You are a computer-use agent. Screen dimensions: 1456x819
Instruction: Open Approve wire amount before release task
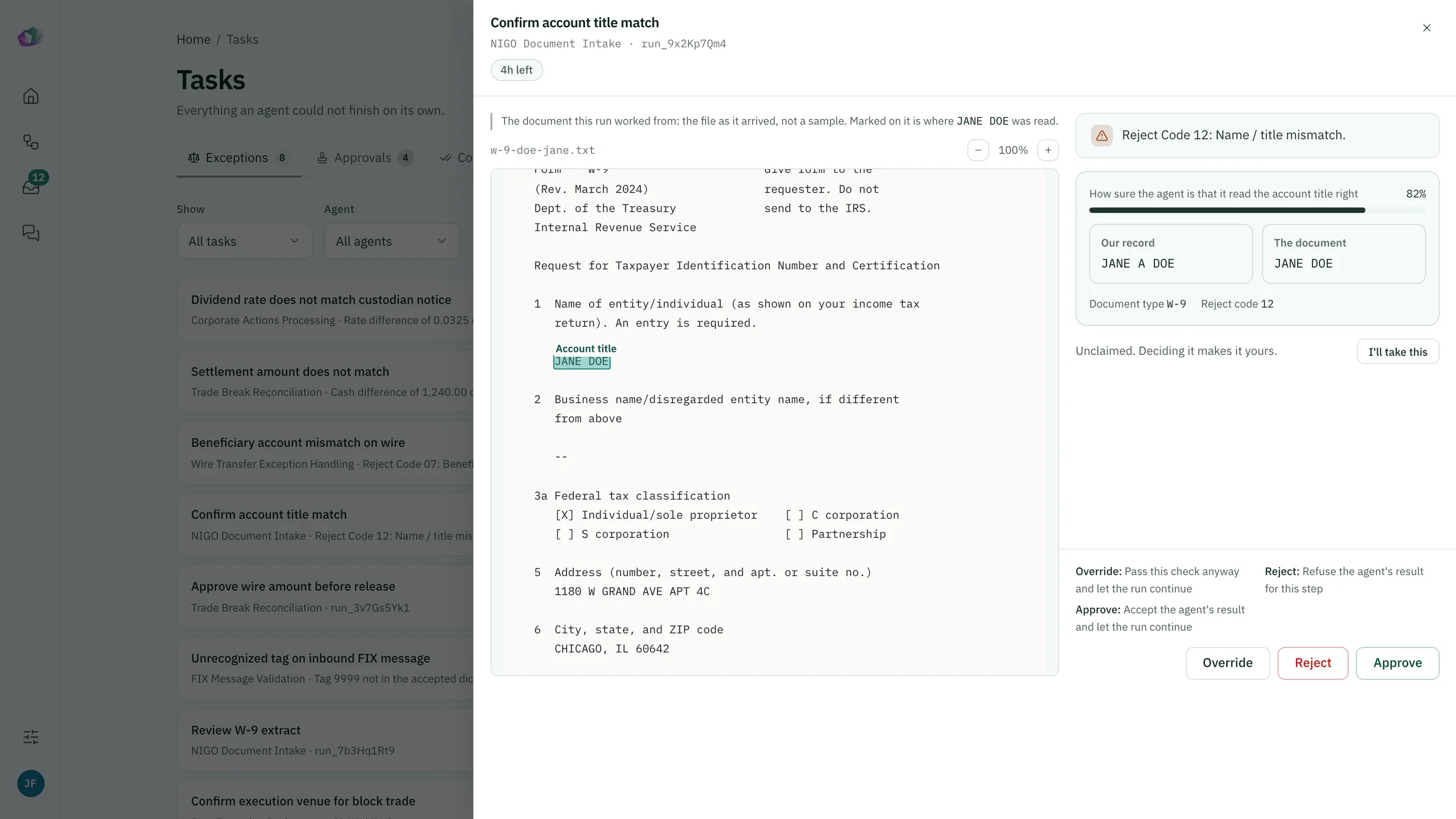[x=325, y=597]
